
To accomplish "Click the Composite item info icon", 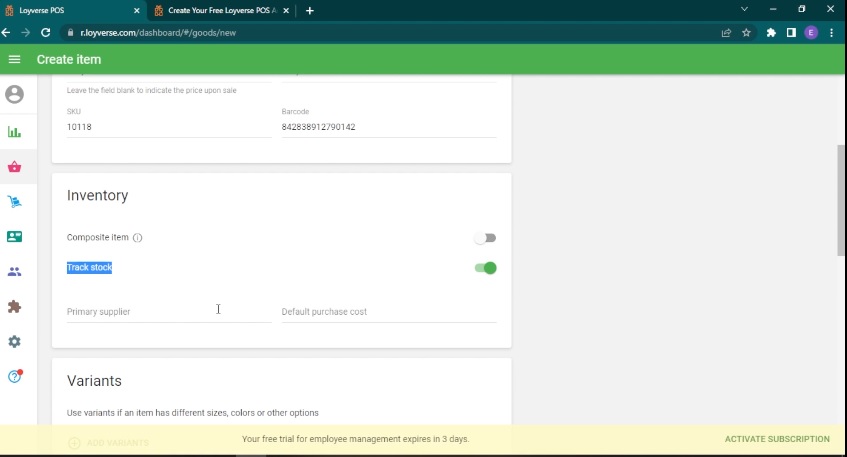I will [x=138, y=238].
